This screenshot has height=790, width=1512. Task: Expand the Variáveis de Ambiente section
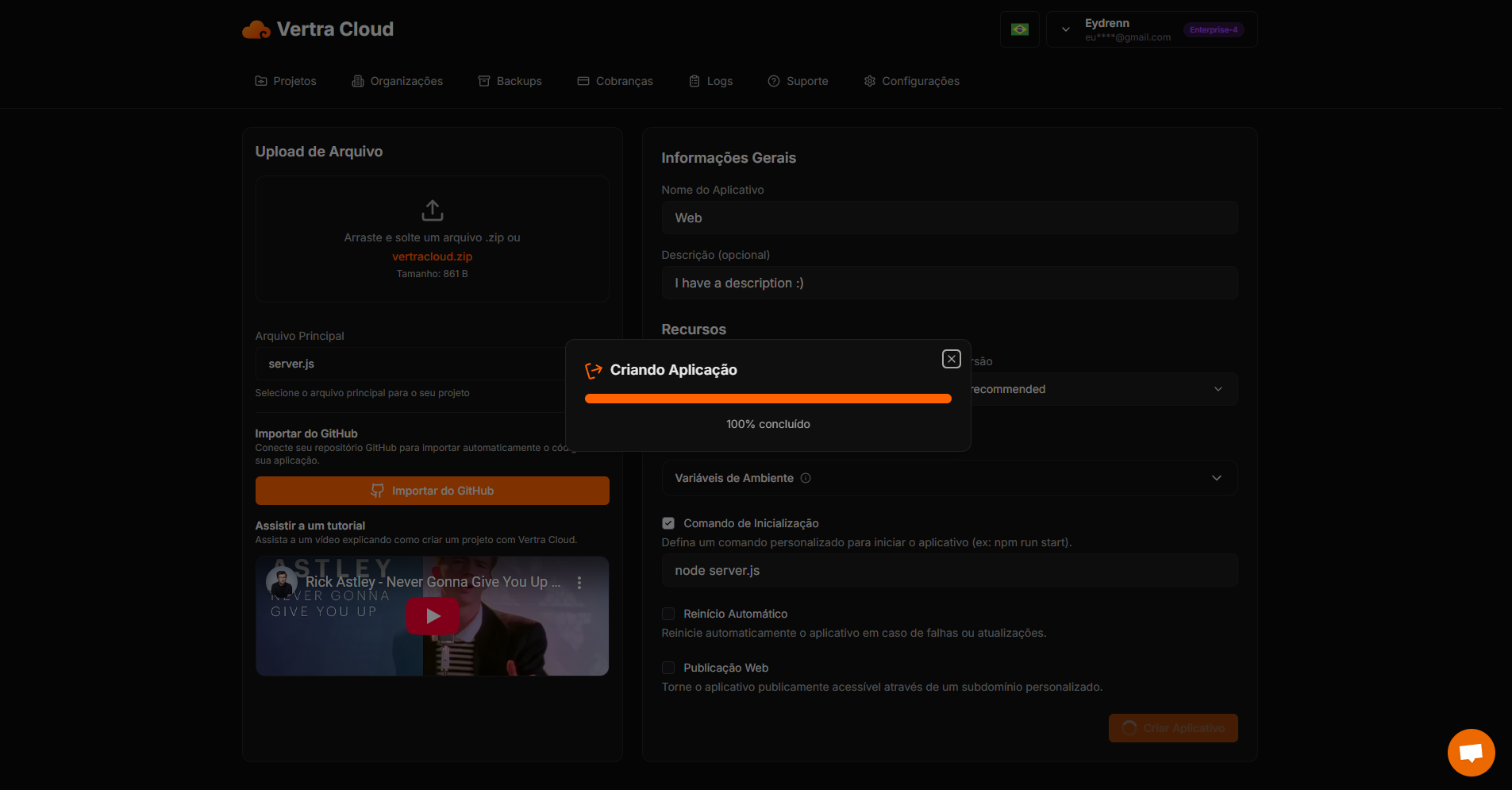pyautogui.click(x=1217, y=477)
